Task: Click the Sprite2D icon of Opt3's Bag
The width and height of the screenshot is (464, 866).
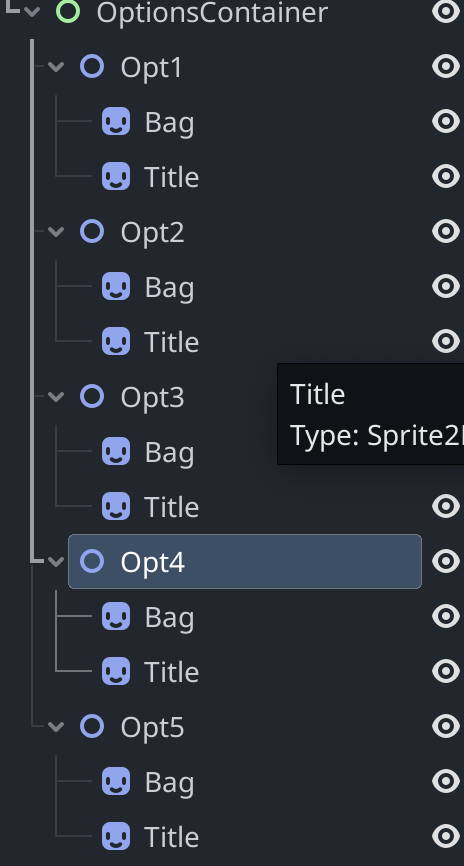Action: pyautogui.click(x=116, y=451)
